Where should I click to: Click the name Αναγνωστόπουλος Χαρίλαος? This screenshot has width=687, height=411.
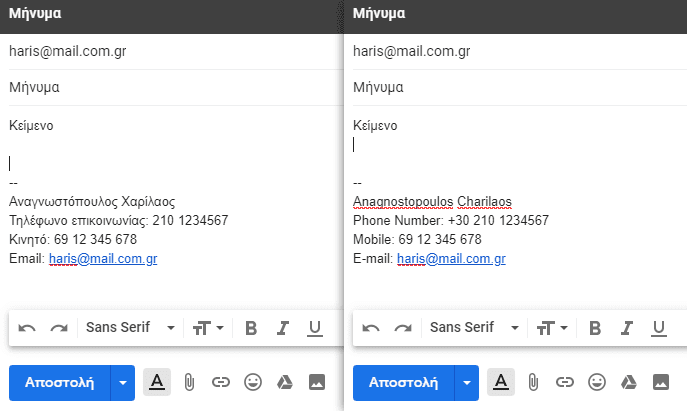coord(92,202)
